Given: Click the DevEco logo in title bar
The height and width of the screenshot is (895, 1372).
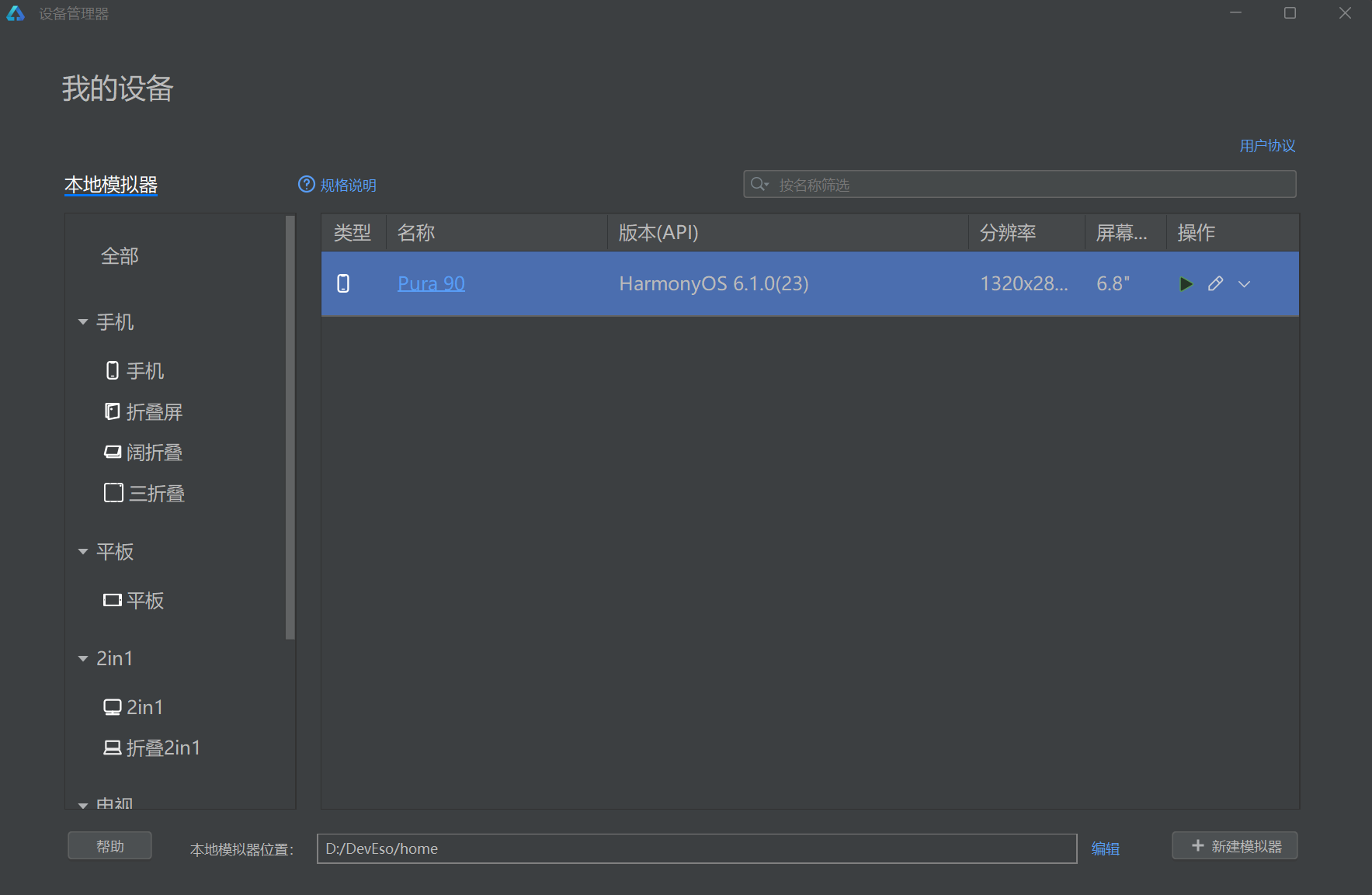Looking at the screenshot, I should pyautogui.click(x=16, y=14).
